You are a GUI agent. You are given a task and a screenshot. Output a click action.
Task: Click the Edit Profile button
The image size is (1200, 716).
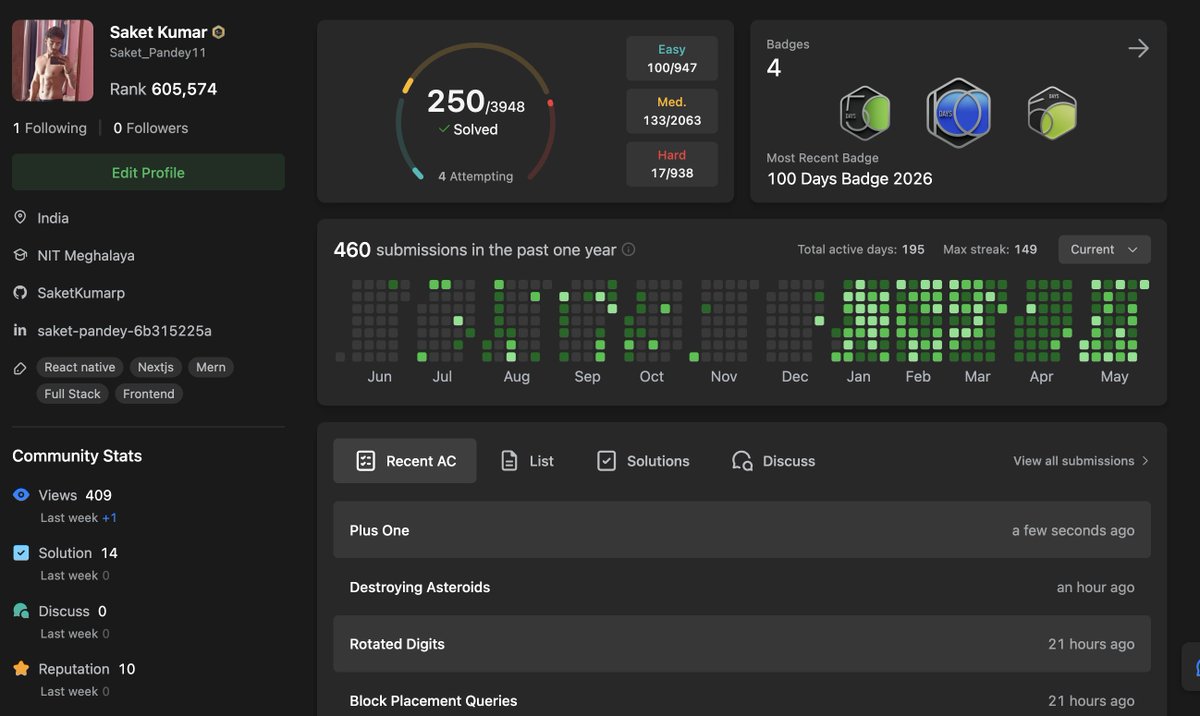(148, 172)
